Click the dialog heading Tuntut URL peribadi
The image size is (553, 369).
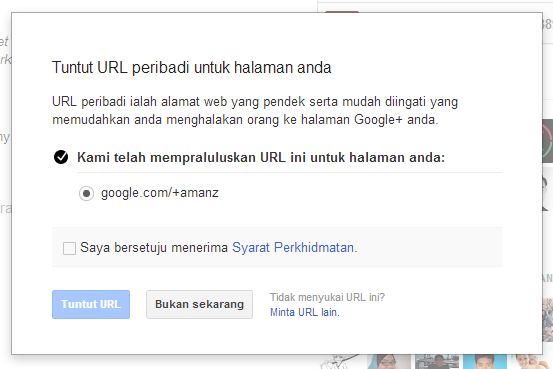[192, 68]
